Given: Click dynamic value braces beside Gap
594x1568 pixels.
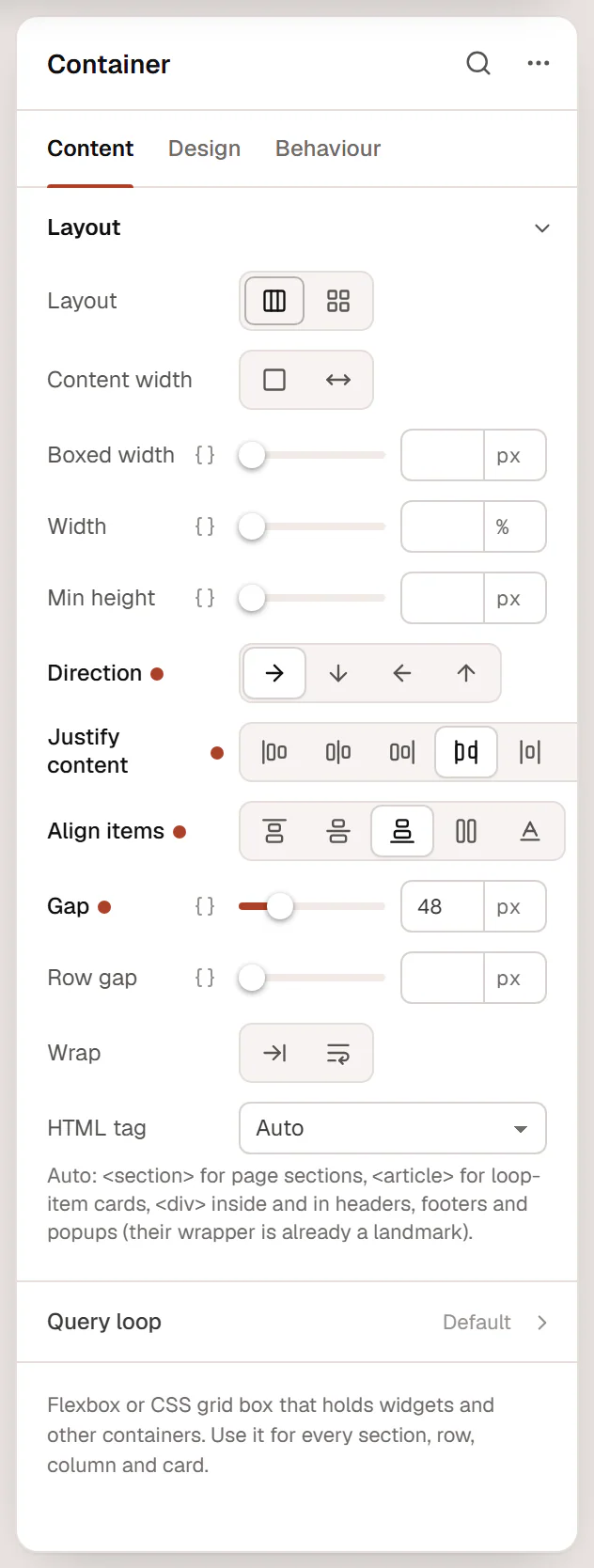Looking at the screenshot, I should 205,906.
